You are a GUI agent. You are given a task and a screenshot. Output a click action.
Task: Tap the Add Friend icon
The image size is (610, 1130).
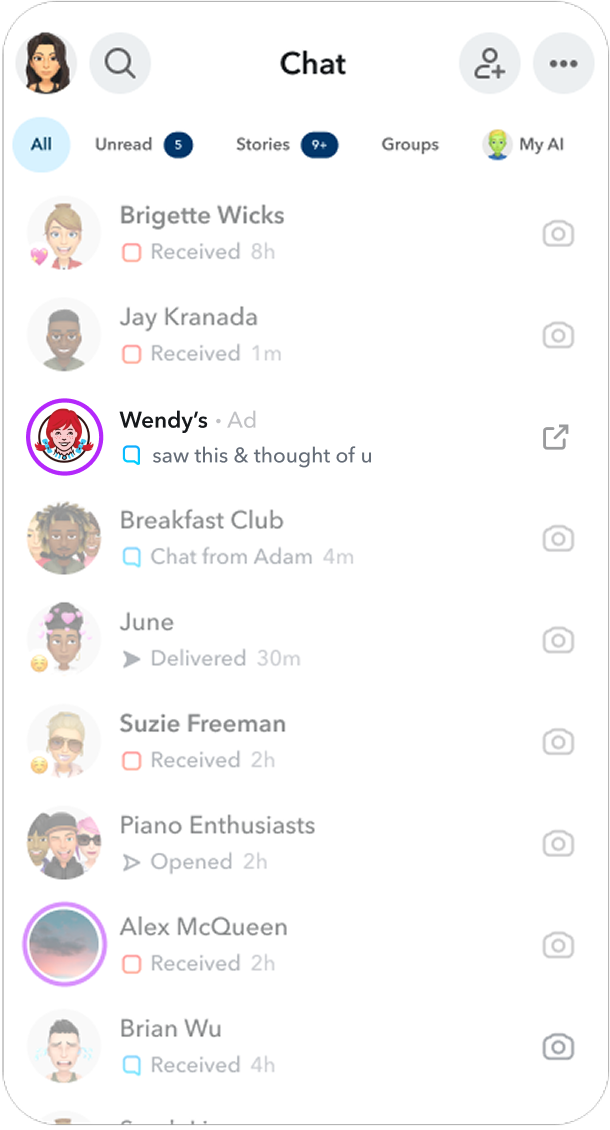[490, 63]
